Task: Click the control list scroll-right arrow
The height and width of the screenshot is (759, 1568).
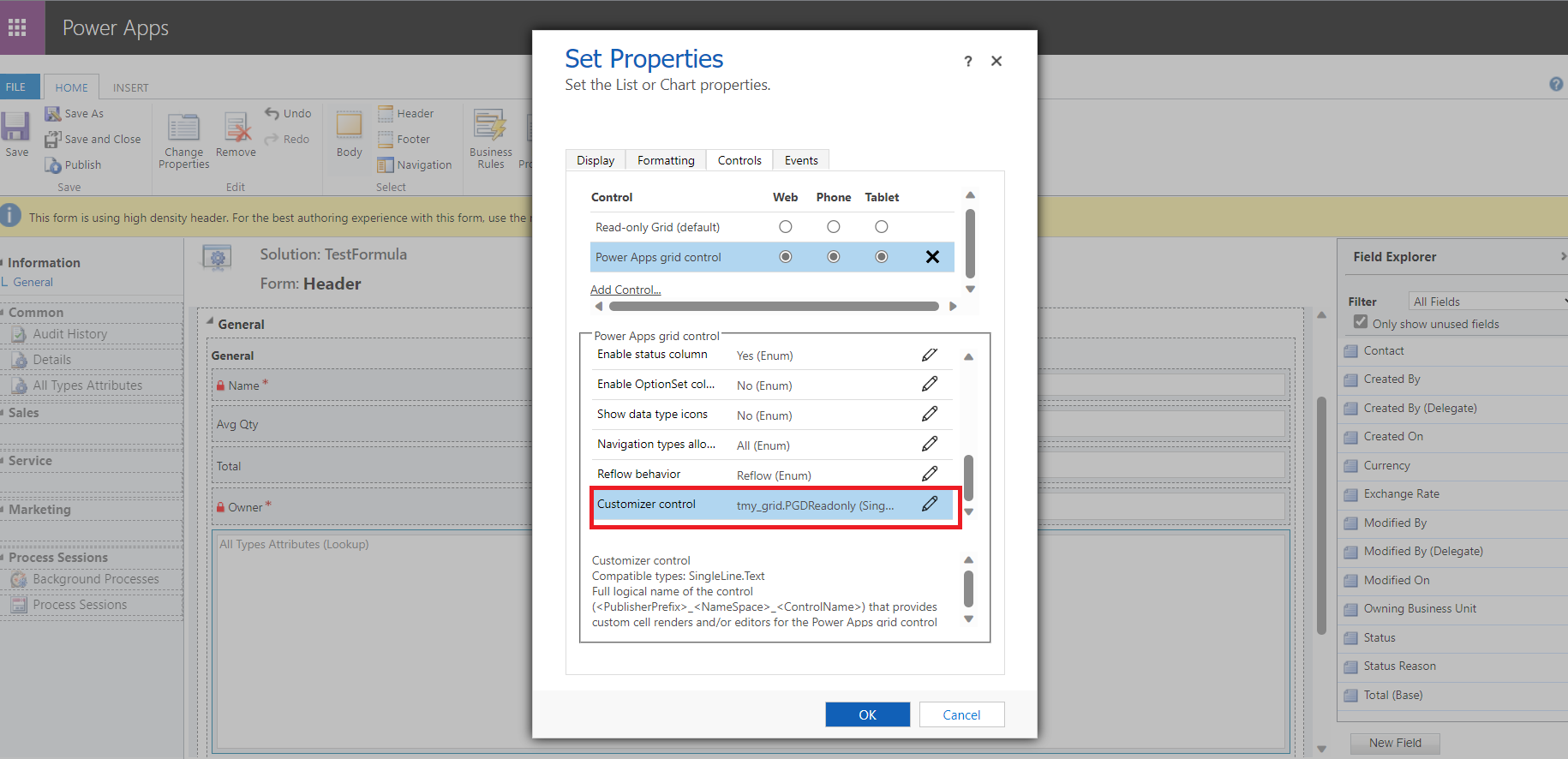Action: (953, 307)
